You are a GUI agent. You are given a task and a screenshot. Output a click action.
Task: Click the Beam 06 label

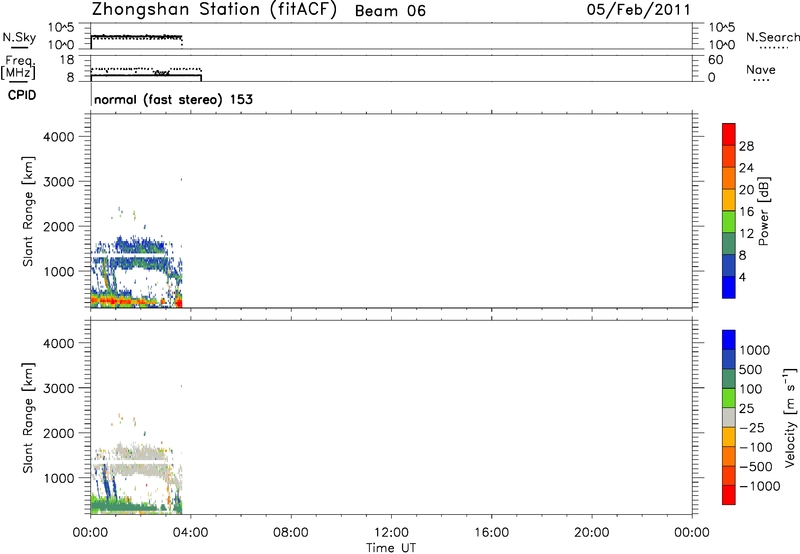tap(390, 11)
